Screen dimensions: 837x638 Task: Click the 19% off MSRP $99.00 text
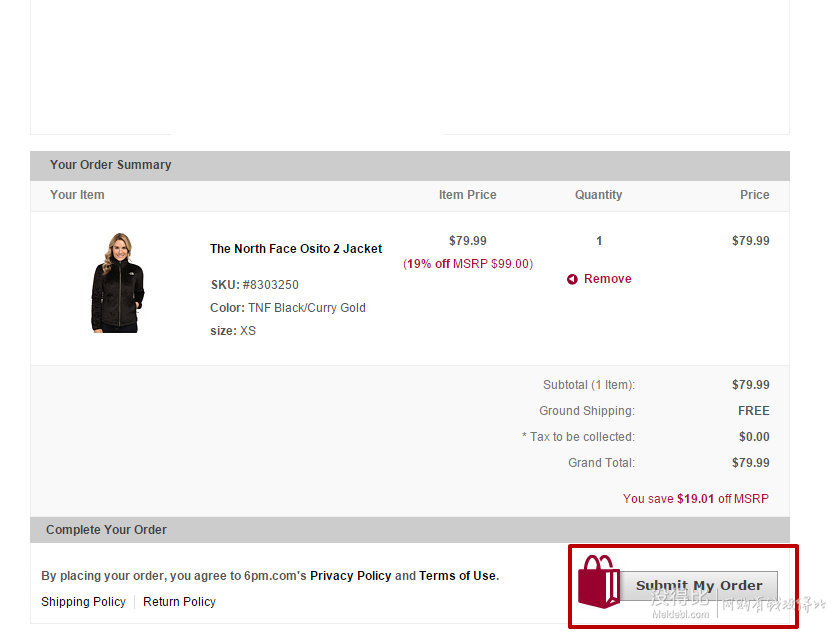point(468,264)
